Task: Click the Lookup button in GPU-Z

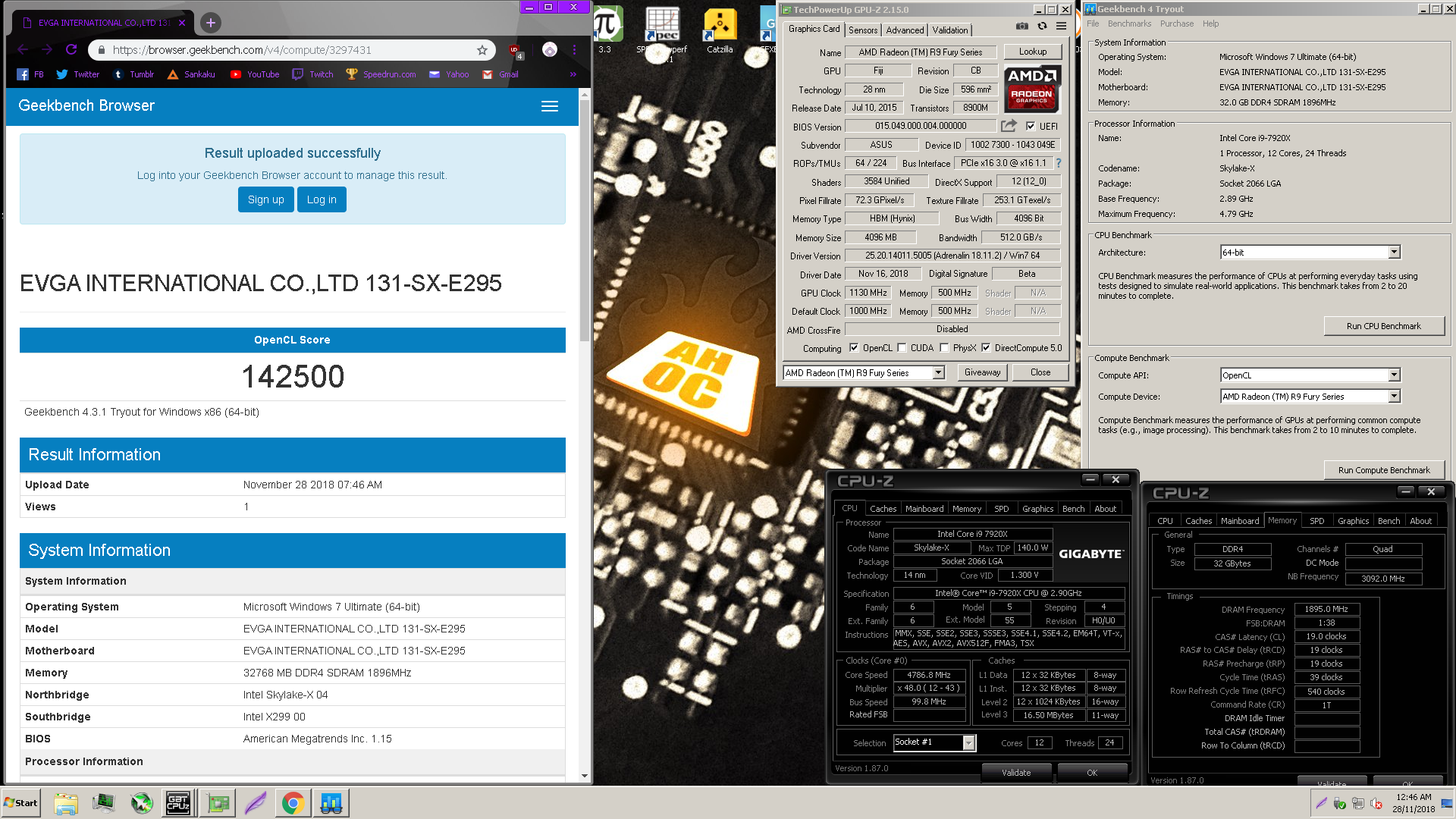Action: coord(1032,52)
